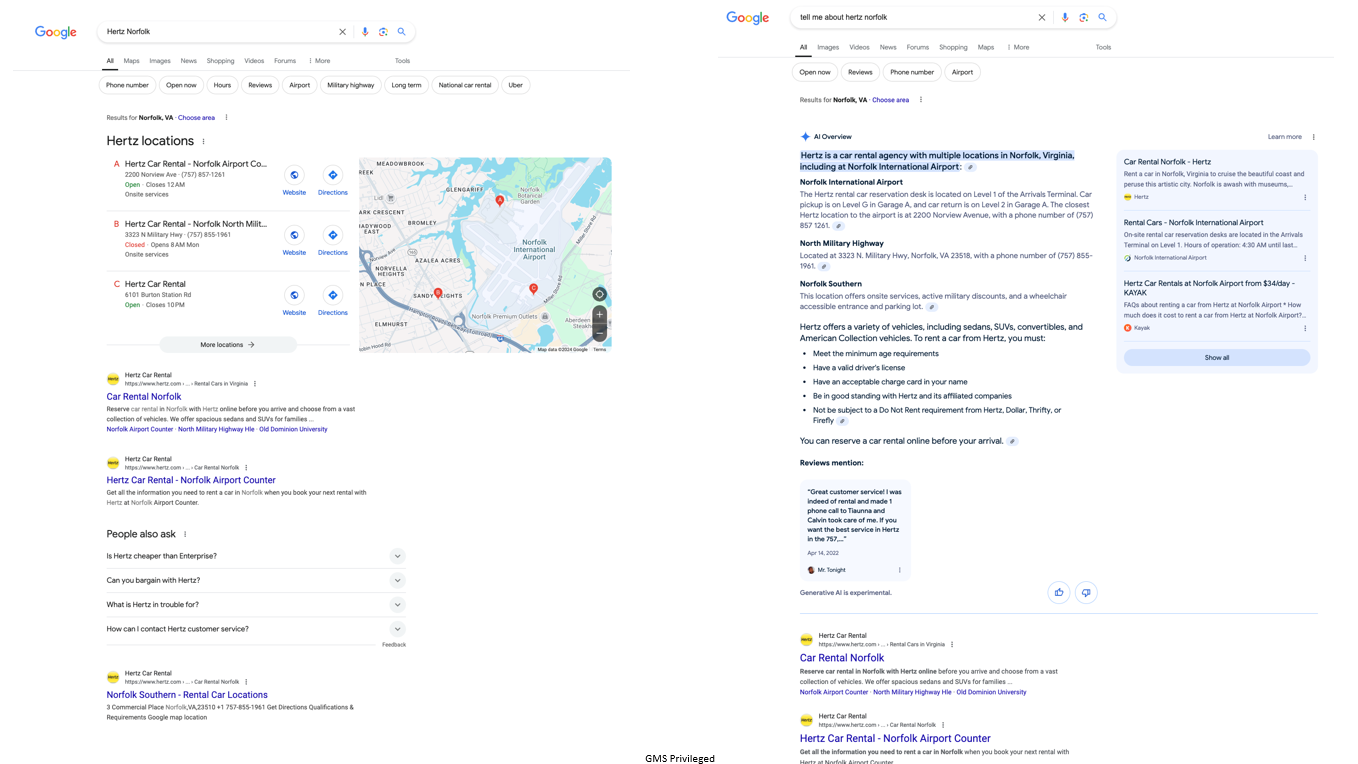Click the Google logo on the Hertz locations page
Viewport: 1358px width, 764px height.
coord(56,33)
